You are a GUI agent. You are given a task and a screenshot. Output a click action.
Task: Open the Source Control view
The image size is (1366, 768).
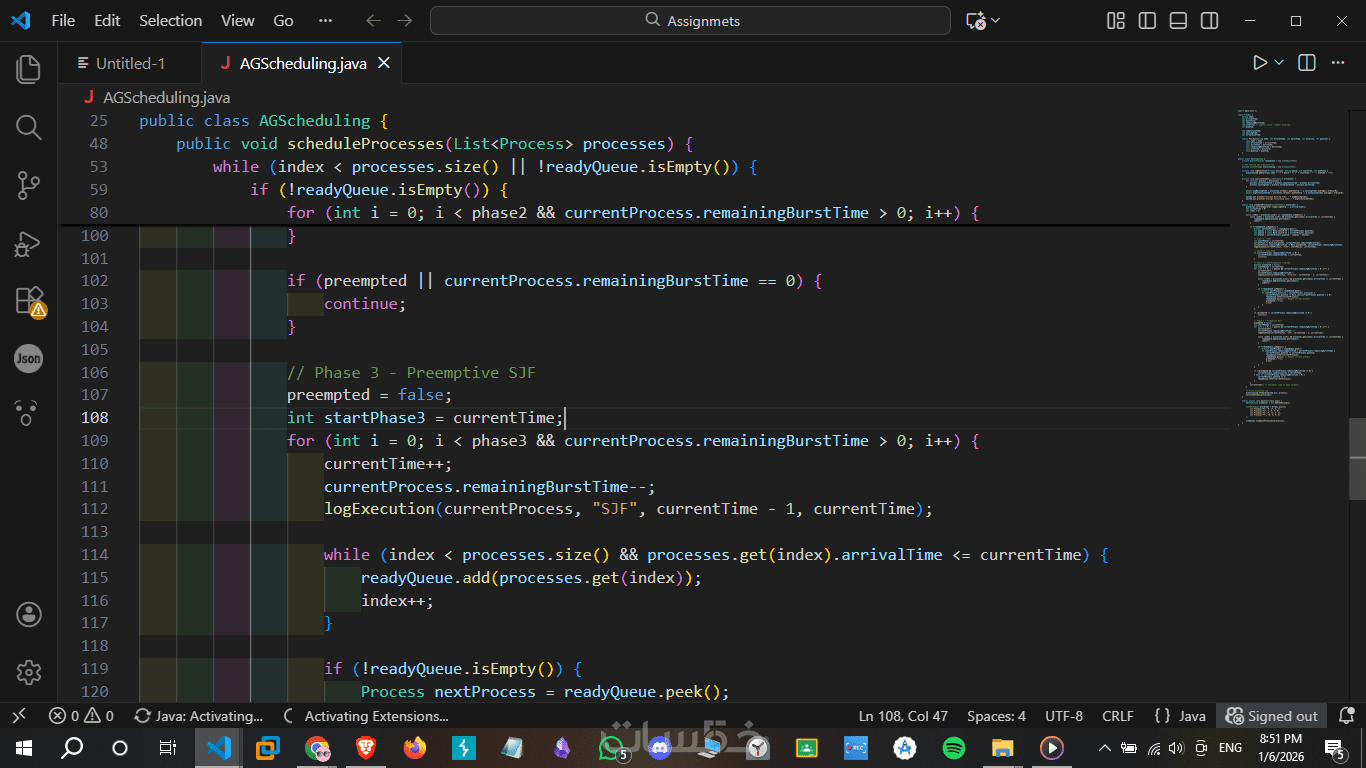(28, 185)
